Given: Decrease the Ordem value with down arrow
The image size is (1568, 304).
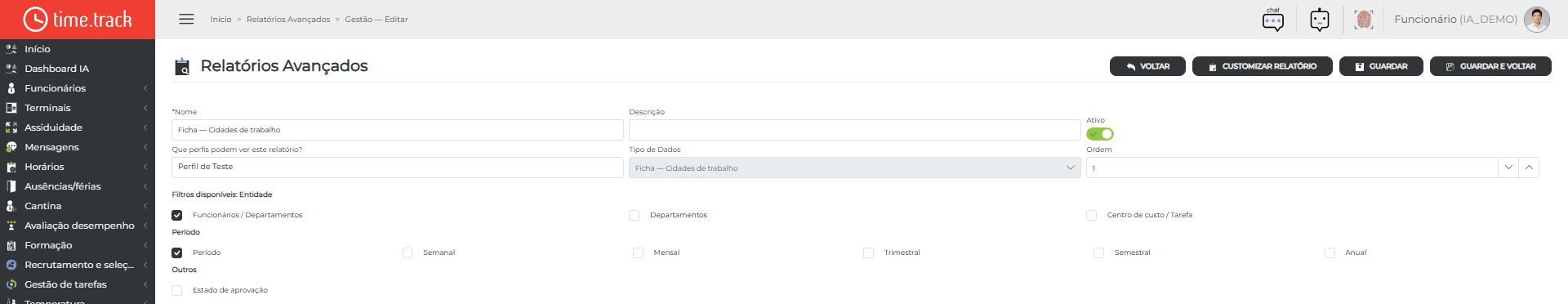Looking at the screenshot, I should click(1508, 168).
